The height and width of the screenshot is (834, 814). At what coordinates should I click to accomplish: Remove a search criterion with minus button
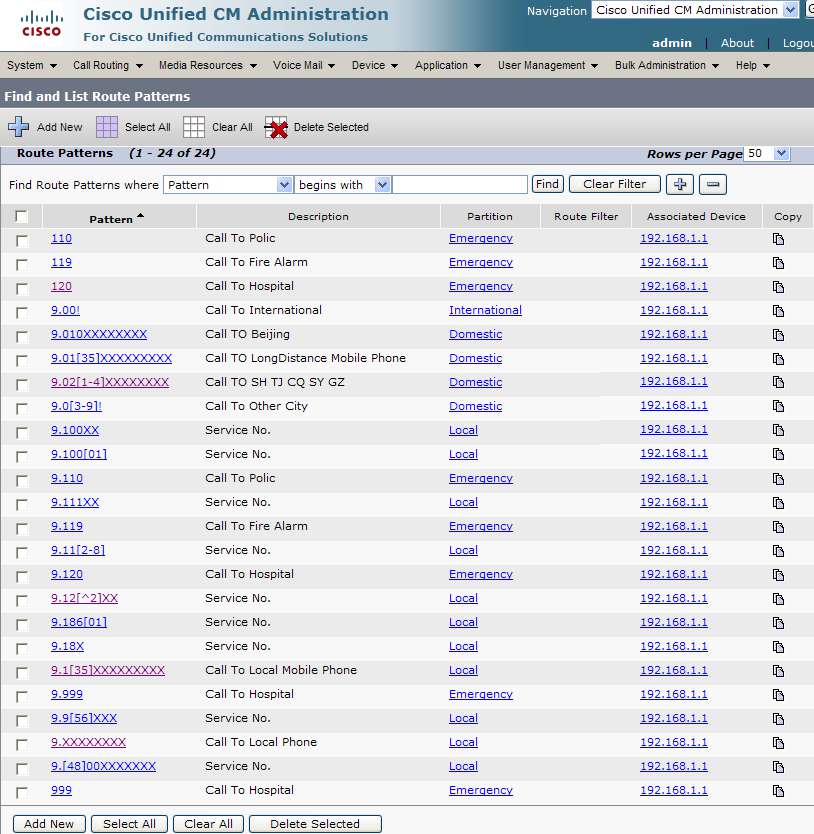[x=713, y=185]
